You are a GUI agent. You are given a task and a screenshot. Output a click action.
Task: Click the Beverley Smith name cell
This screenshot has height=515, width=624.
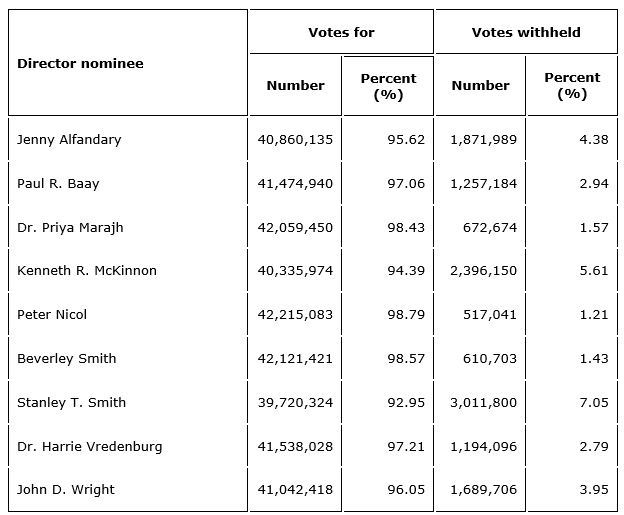point(66,358)
